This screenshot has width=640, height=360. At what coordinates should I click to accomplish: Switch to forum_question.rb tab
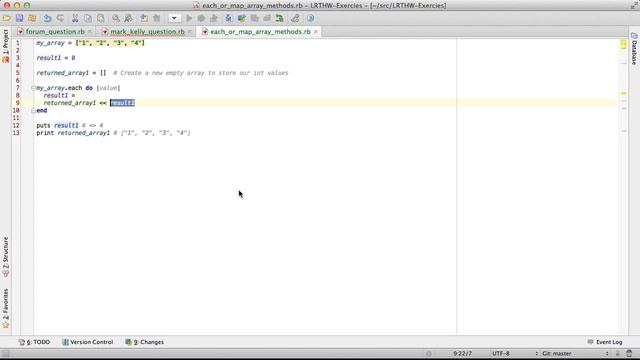tap(55, 31)
